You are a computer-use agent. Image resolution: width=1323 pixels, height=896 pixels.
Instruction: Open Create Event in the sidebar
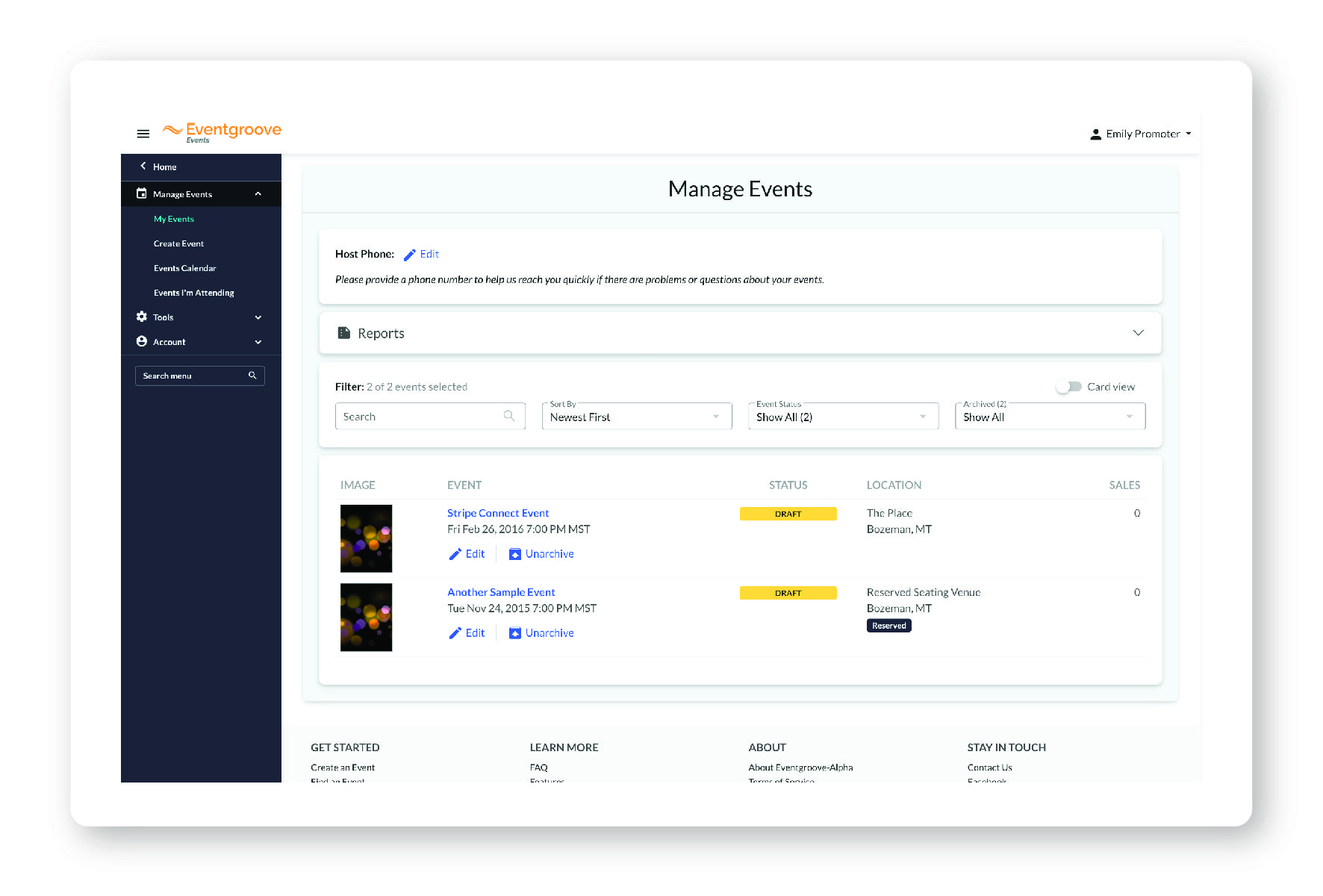point(178,243)
